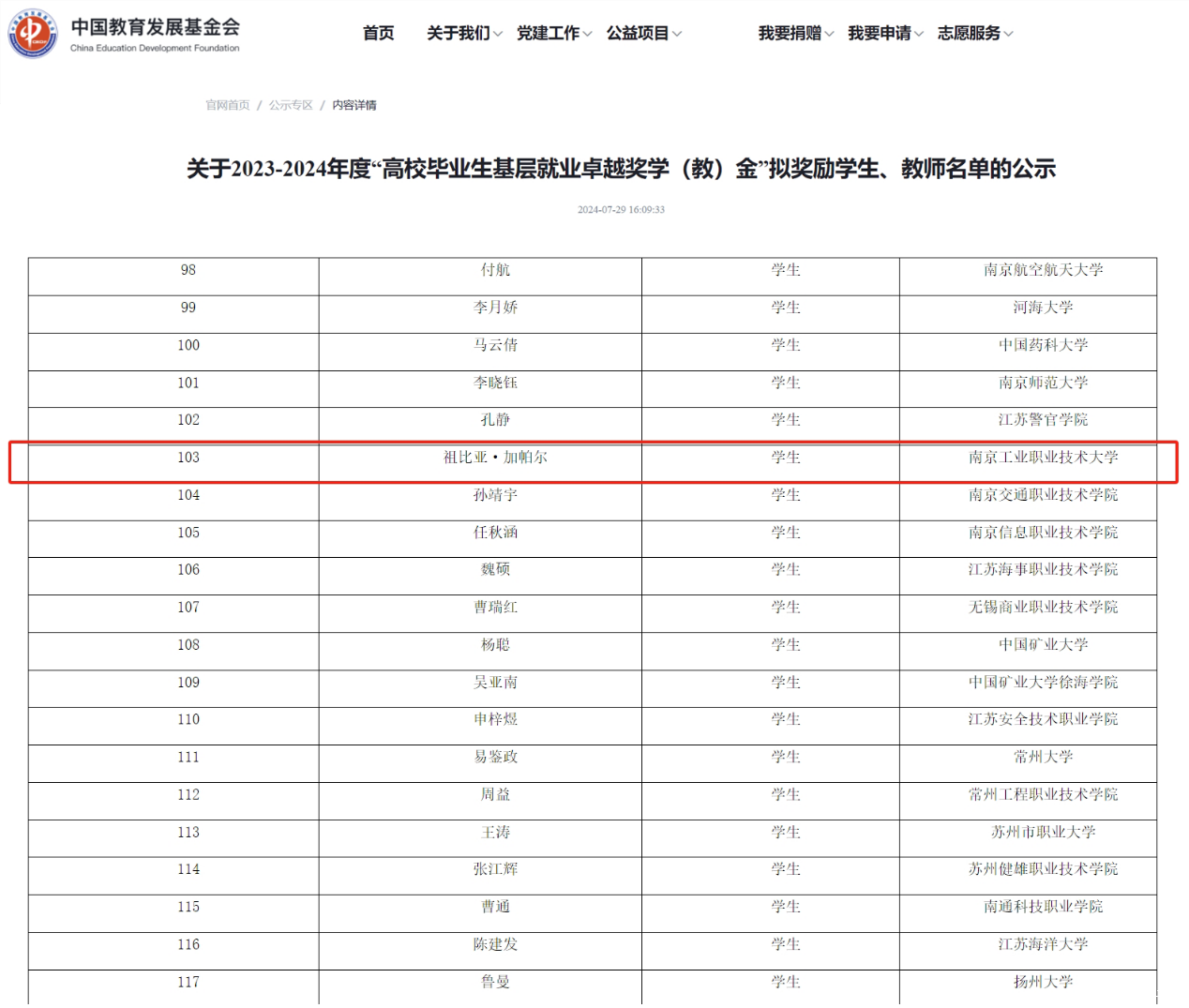The image size is (1189, 1008).
Task: Expand the 我要捐赠 dropdown
Action: (x=789, y=33)
